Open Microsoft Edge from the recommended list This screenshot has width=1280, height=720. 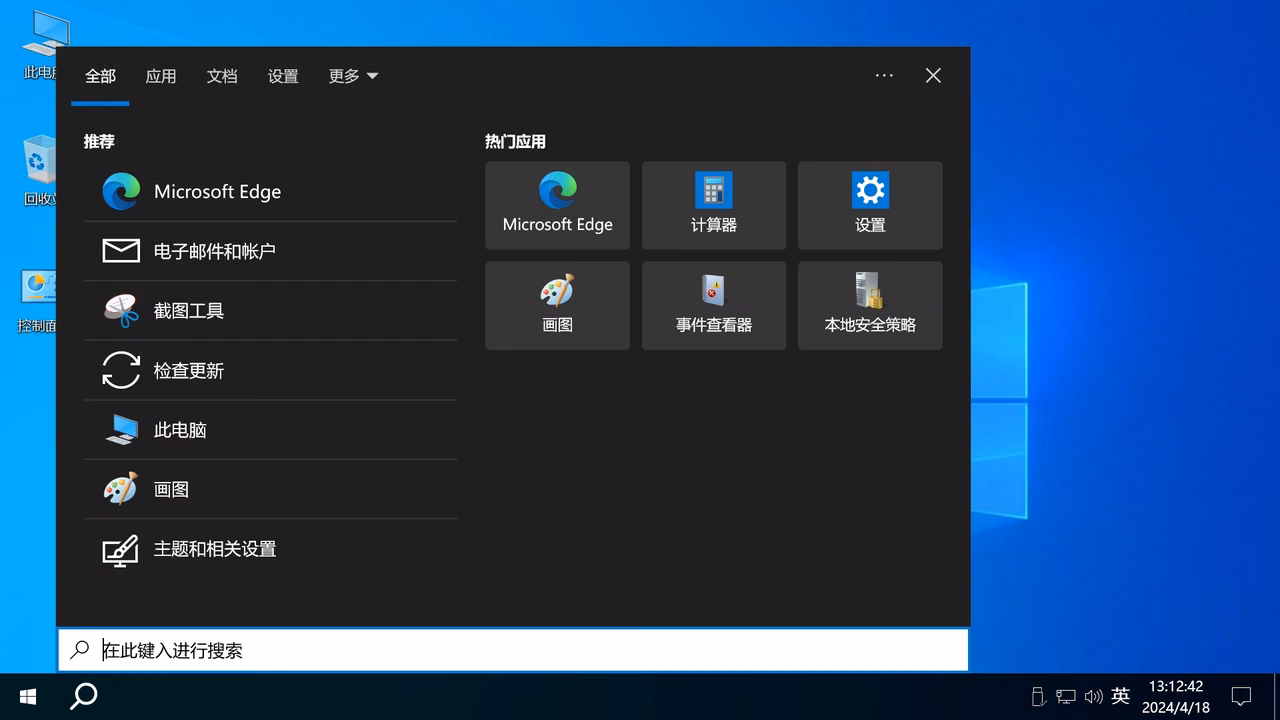[270, 191]
